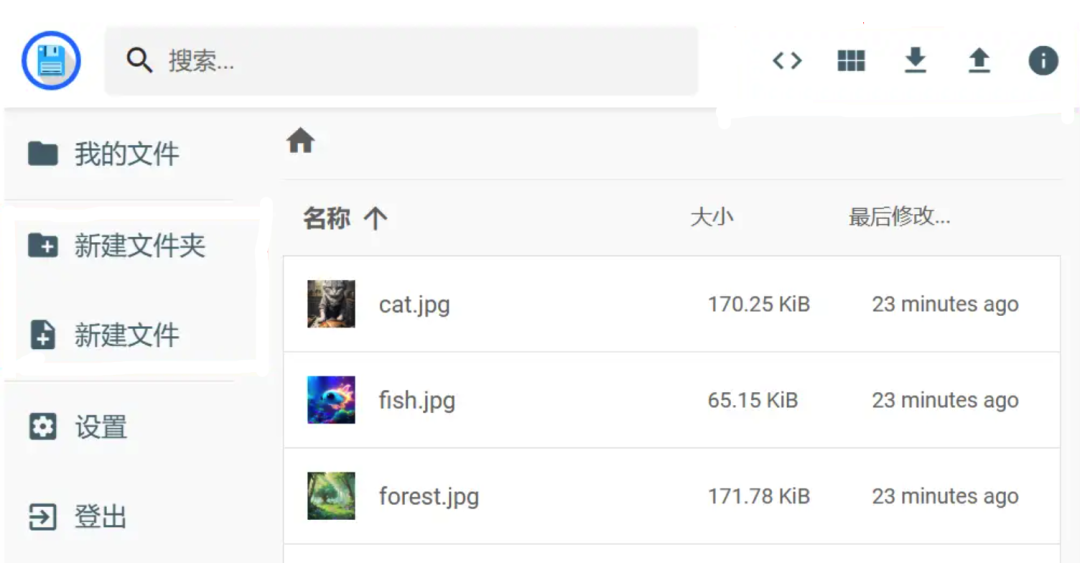This screenshot has height=563, width=1080.
Task: Select the fish.jpg file row
Action: (670, 401)
